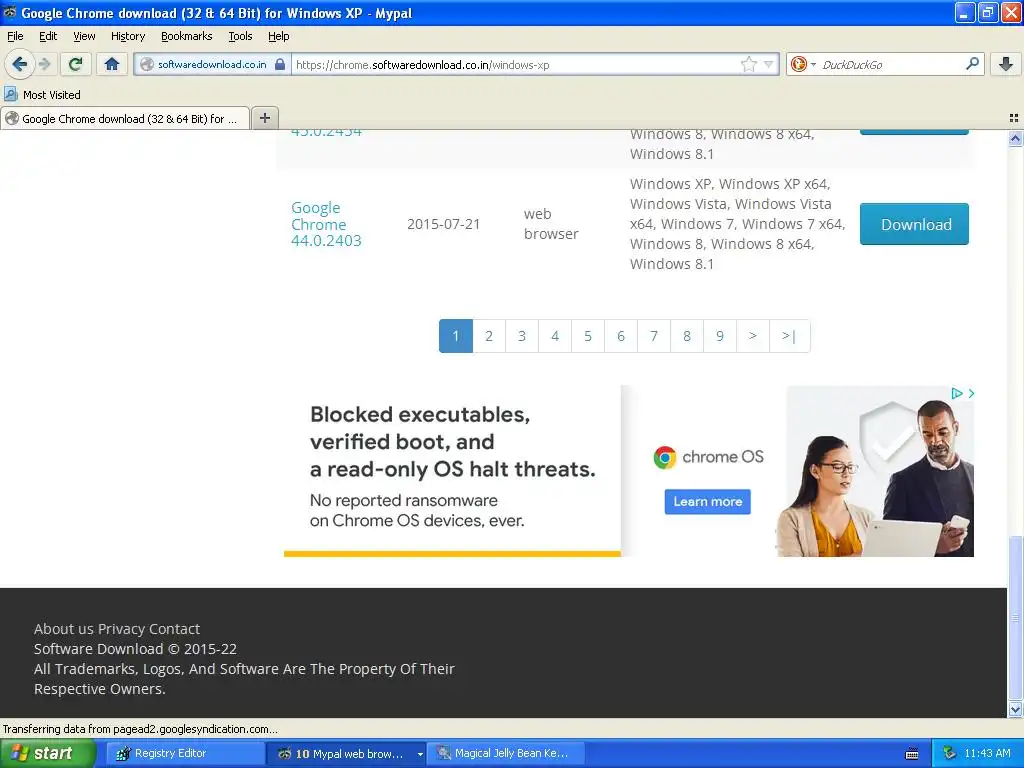The width and height of the screenshot is (1024, 768).
Task: Open the File menu
Action: tap(15, 36)
